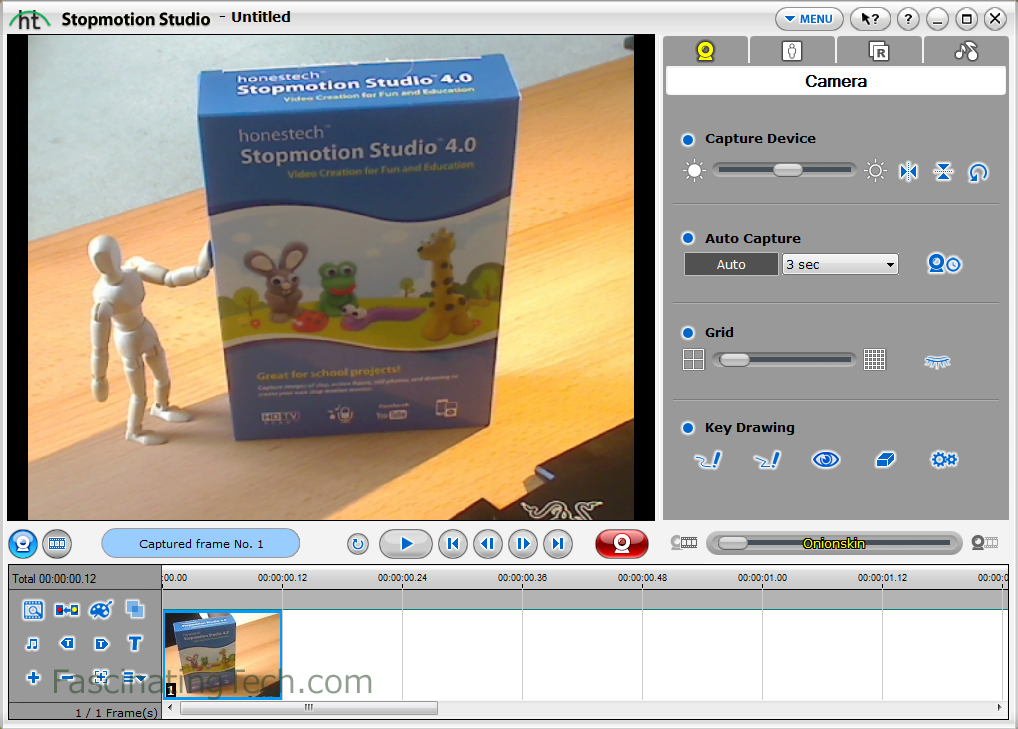Toggle Key Drawing visibility eye
Image resolution: width=1018 pixels, height=729 pixels.
coord(826,460)
